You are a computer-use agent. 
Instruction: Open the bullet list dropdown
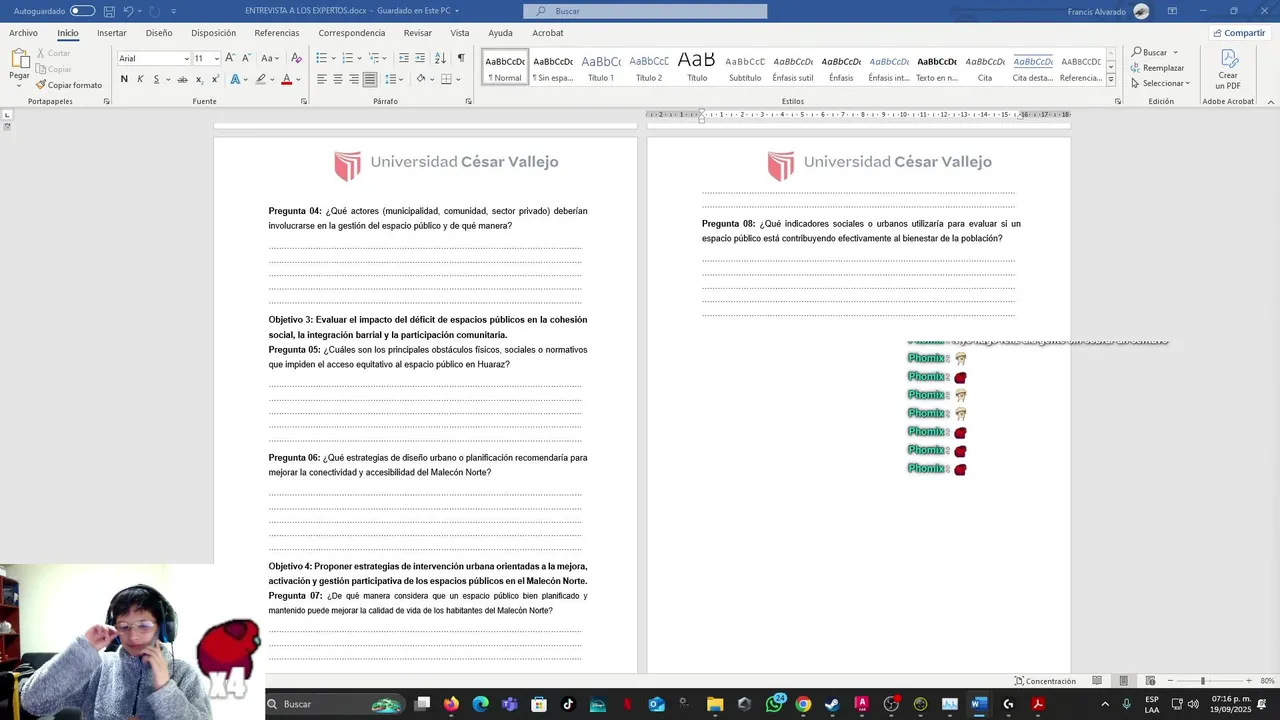tap(333, 58)
